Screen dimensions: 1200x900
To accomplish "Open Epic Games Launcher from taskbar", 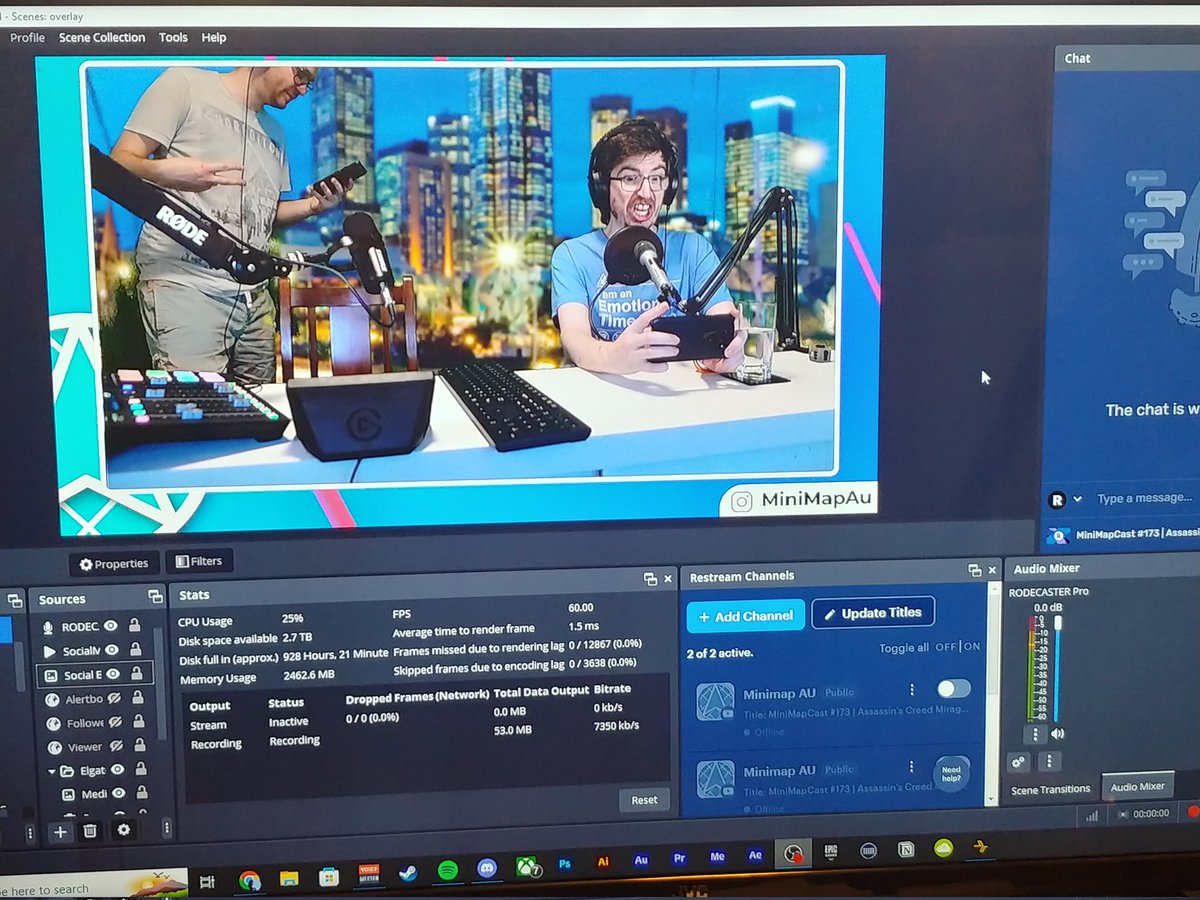I will click(830, 853).
